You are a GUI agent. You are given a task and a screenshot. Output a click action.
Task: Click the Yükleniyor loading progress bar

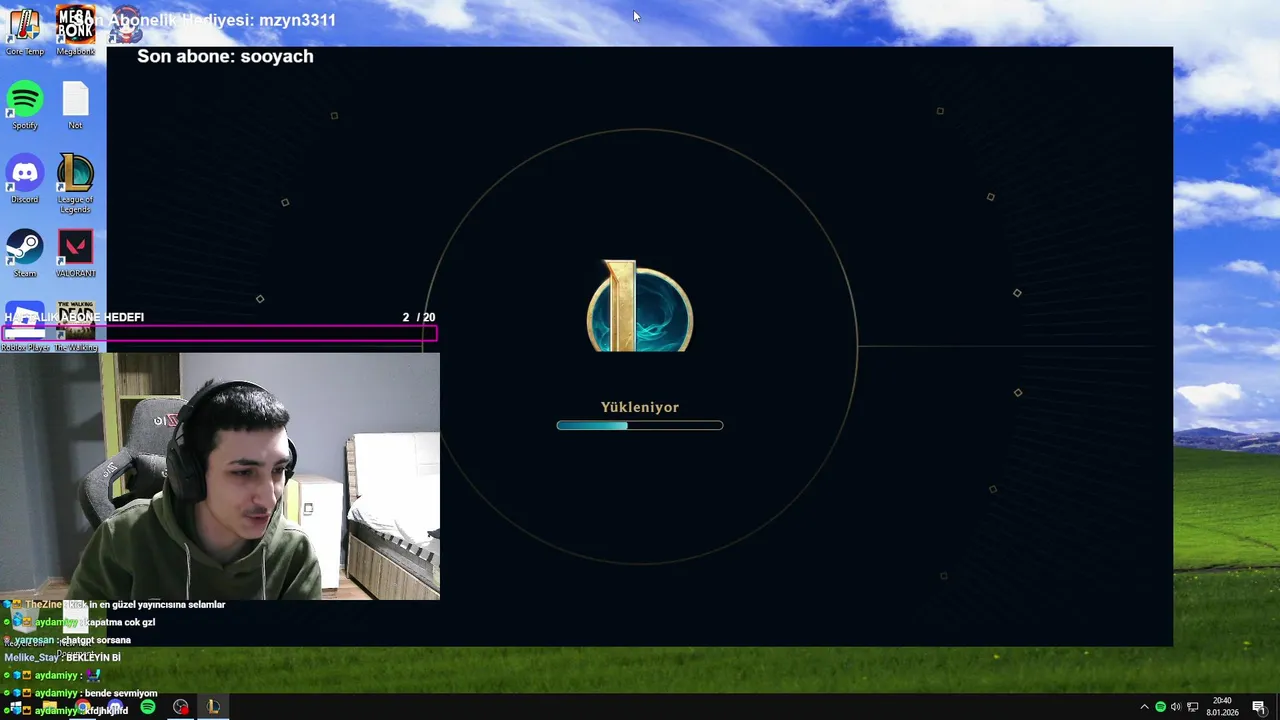tap(640, 426)
